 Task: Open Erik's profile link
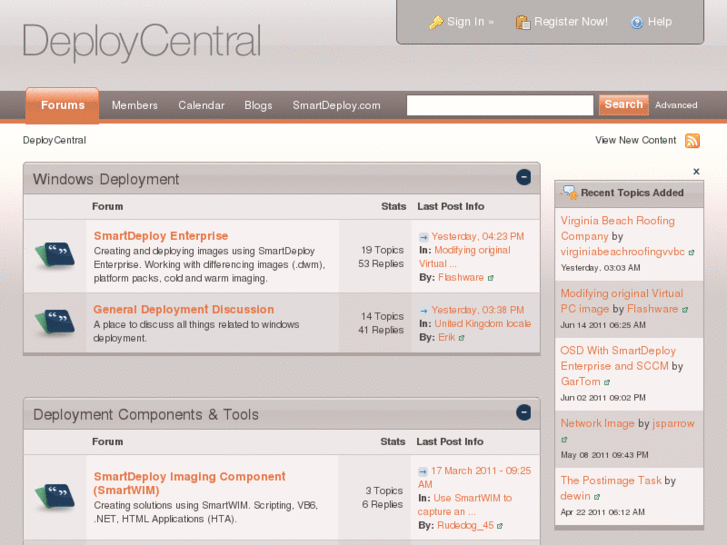coord(446,337)
